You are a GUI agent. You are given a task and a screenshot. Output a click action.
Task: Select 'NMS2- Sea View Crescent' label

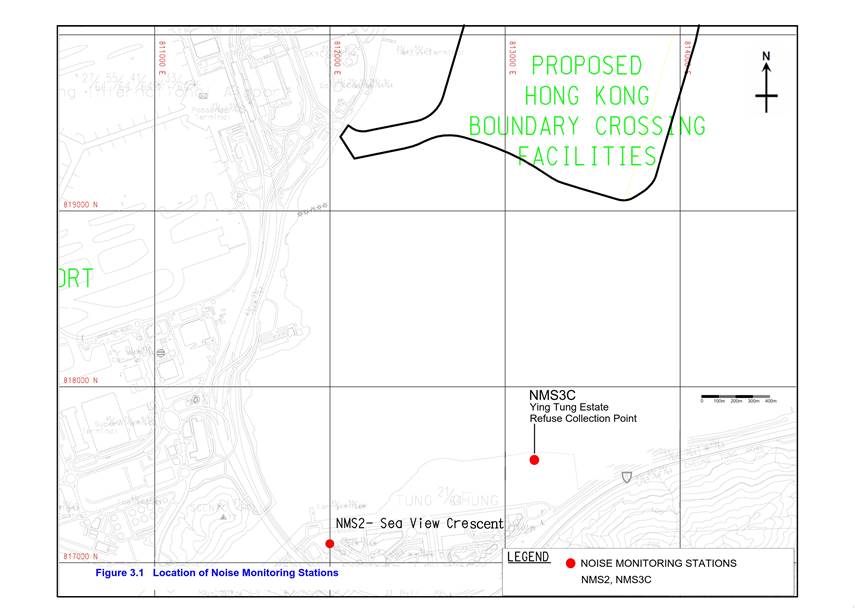click(x=420, y=523)
